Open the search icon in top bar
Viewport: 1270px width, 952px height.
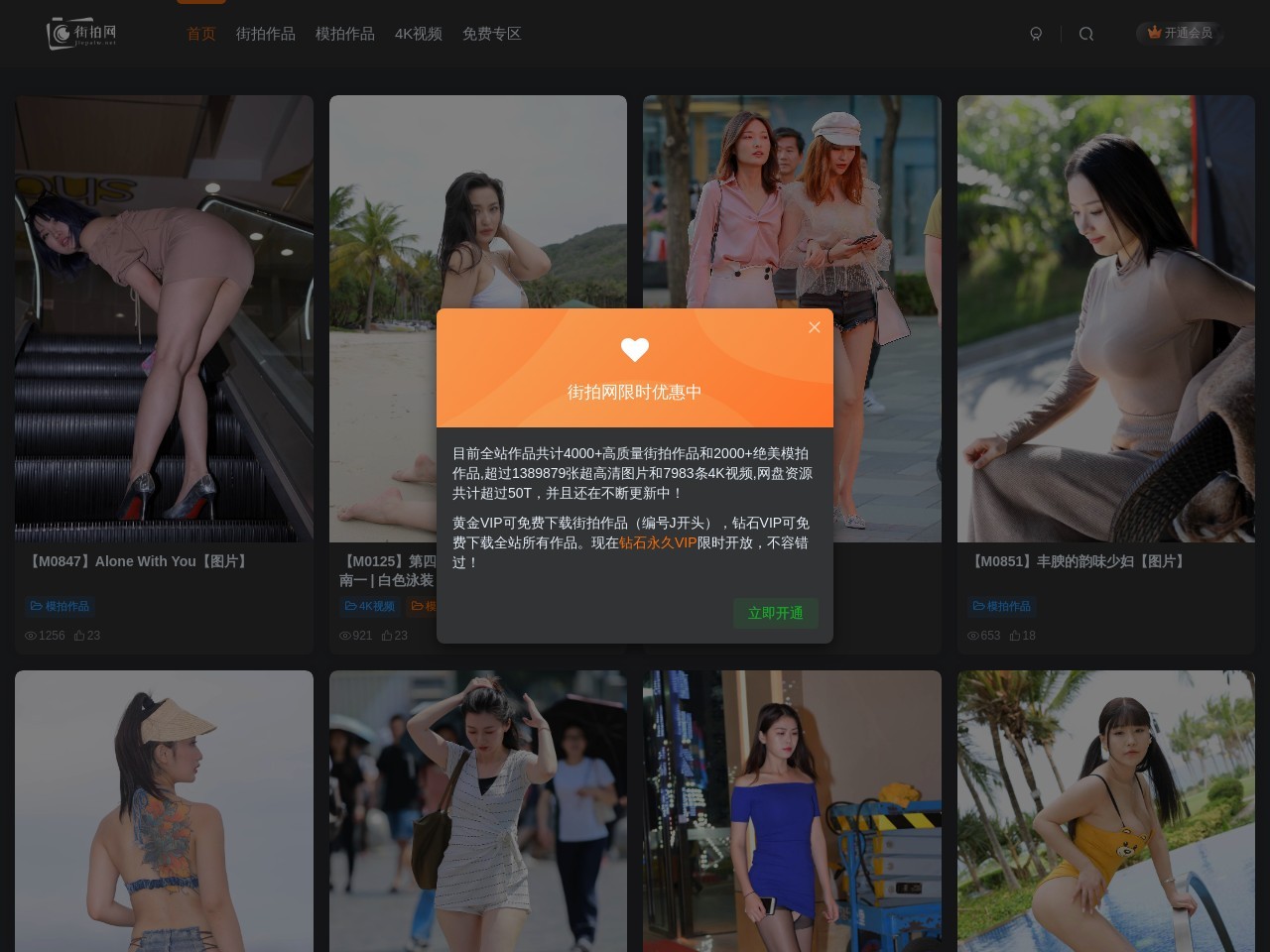1085,34
